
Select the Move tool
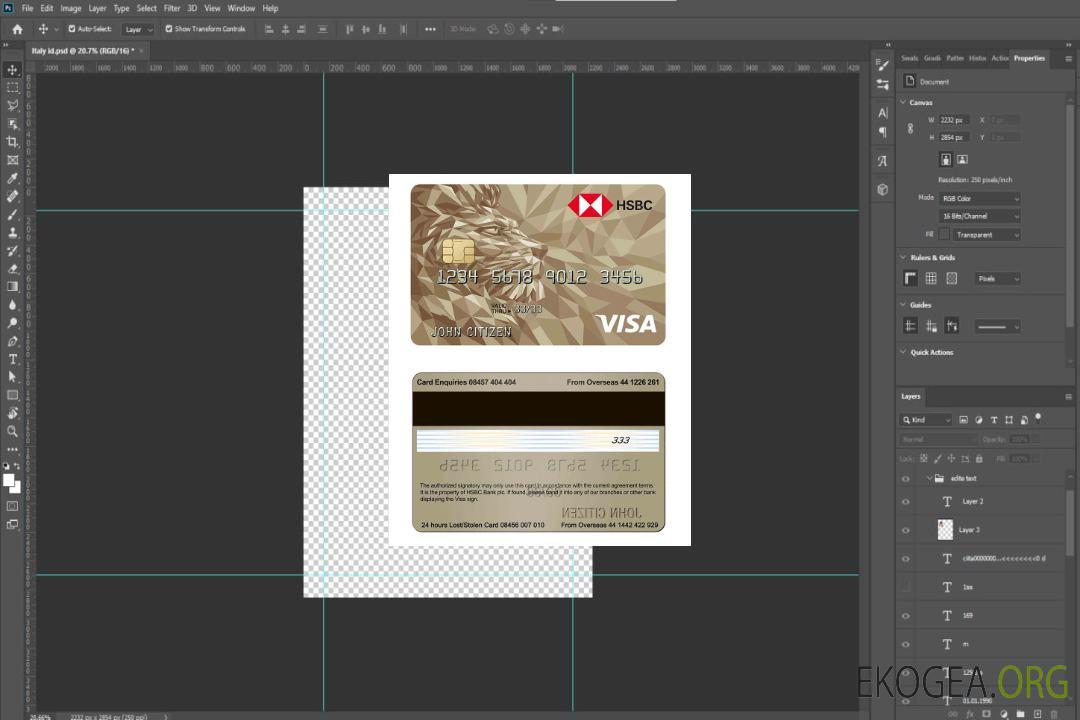tap(12, 70)
